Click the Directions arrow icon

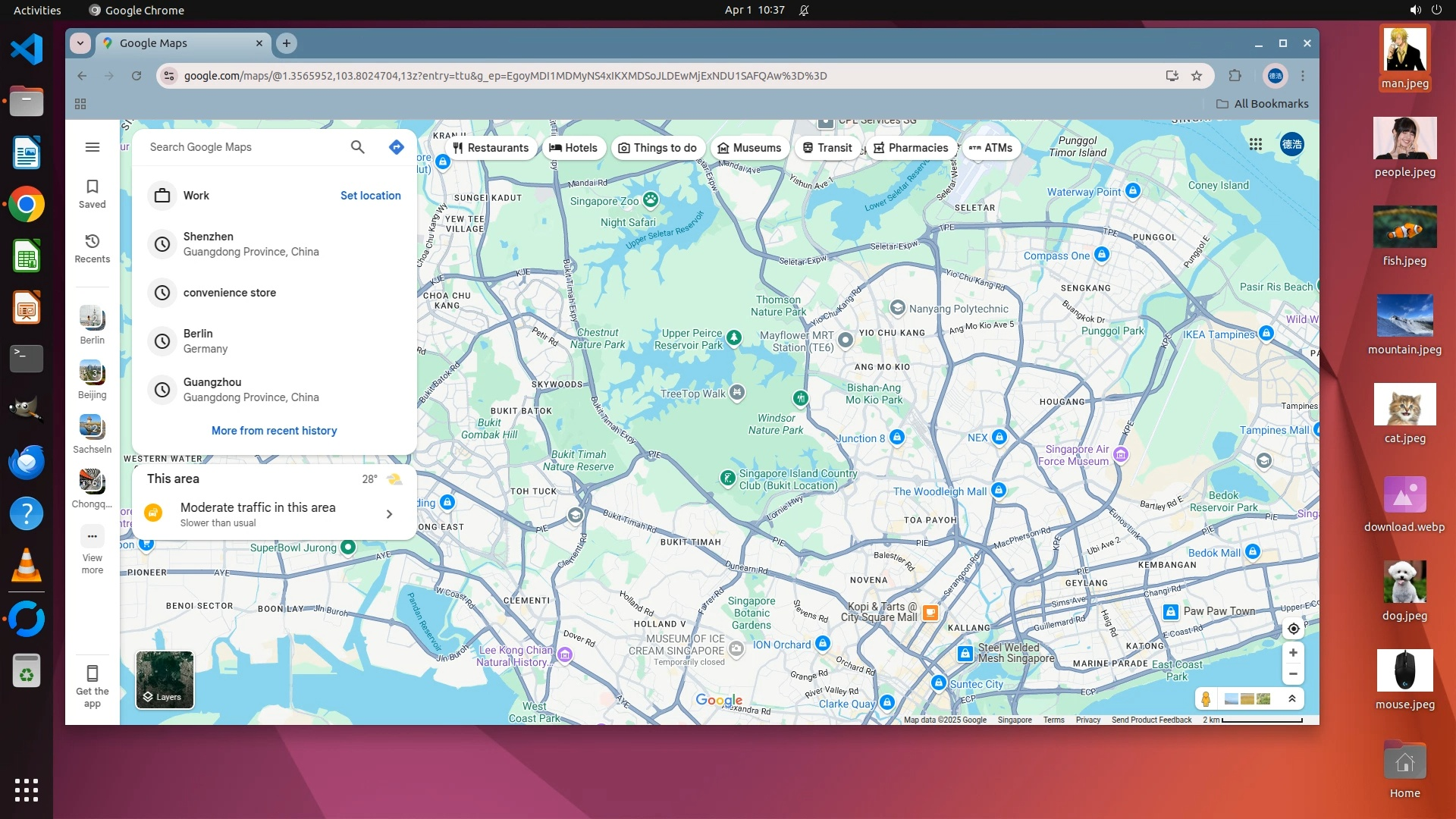pyautogui.click(x=396, y=147)
